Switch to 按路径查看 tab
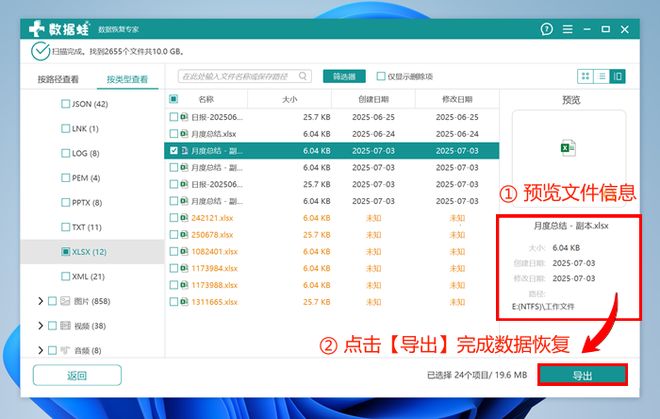Image resolution: width=660 pixels, height=419 pixels. [x=58, y=79]
